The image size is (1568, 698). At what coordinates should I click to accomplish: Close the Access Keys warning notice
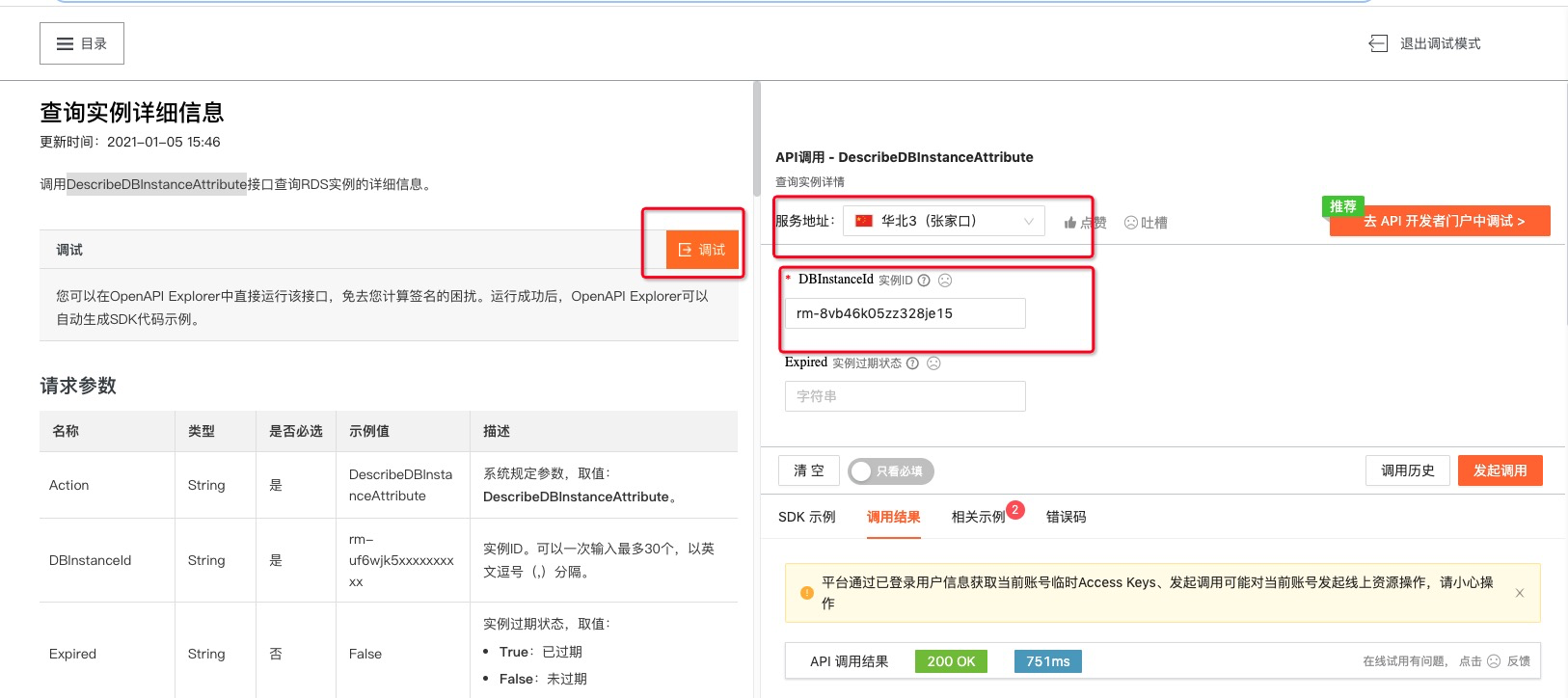coord(1520,593)
